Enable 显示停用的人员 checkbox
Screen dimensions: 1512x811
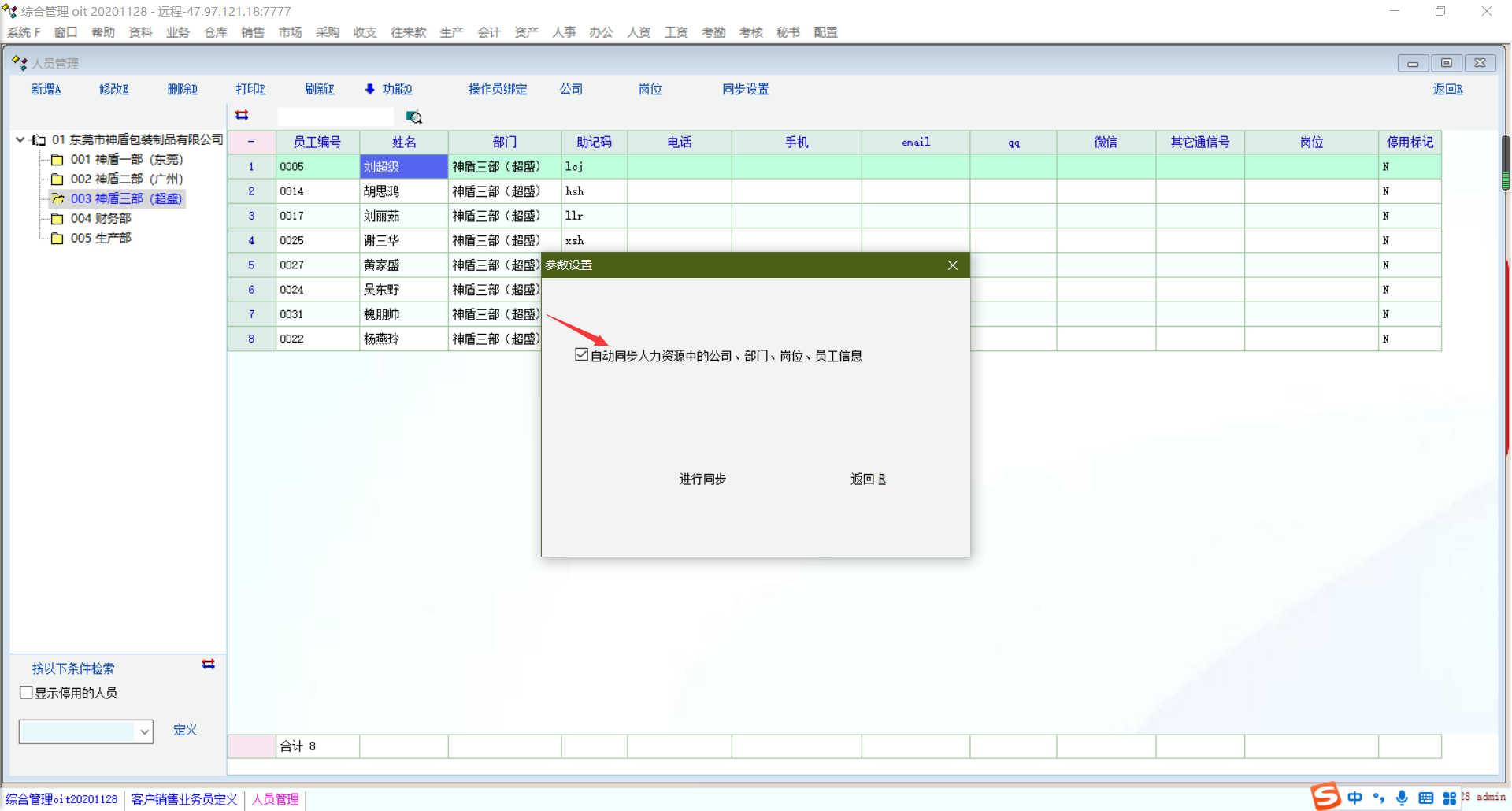[x=27, y=693]
